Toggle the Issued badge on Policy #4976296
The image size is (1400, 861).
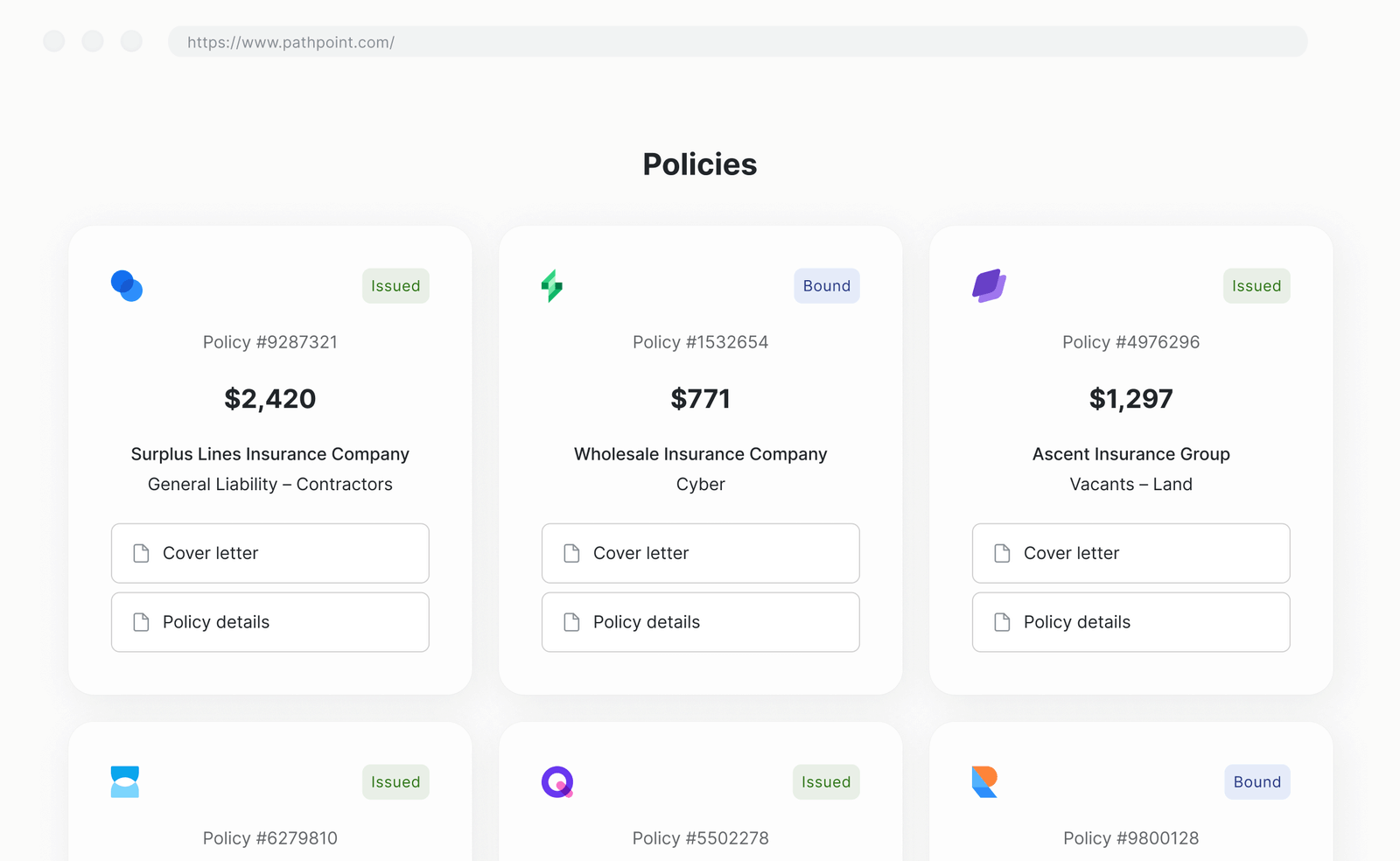(x=1256, y=286)
